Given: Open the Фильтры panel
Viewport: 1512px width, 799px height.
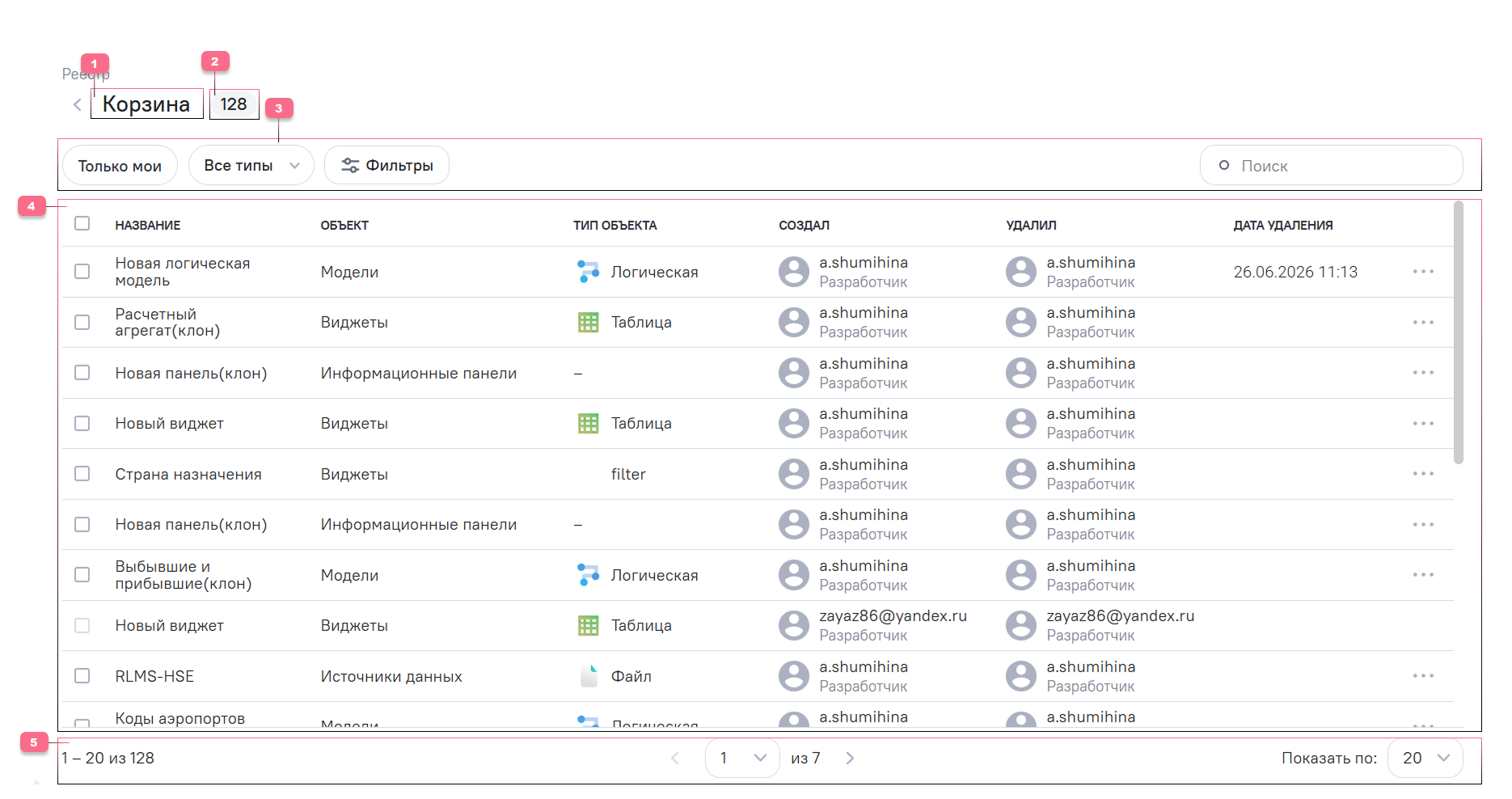Looking at the screenshot, I should (386, 166).
